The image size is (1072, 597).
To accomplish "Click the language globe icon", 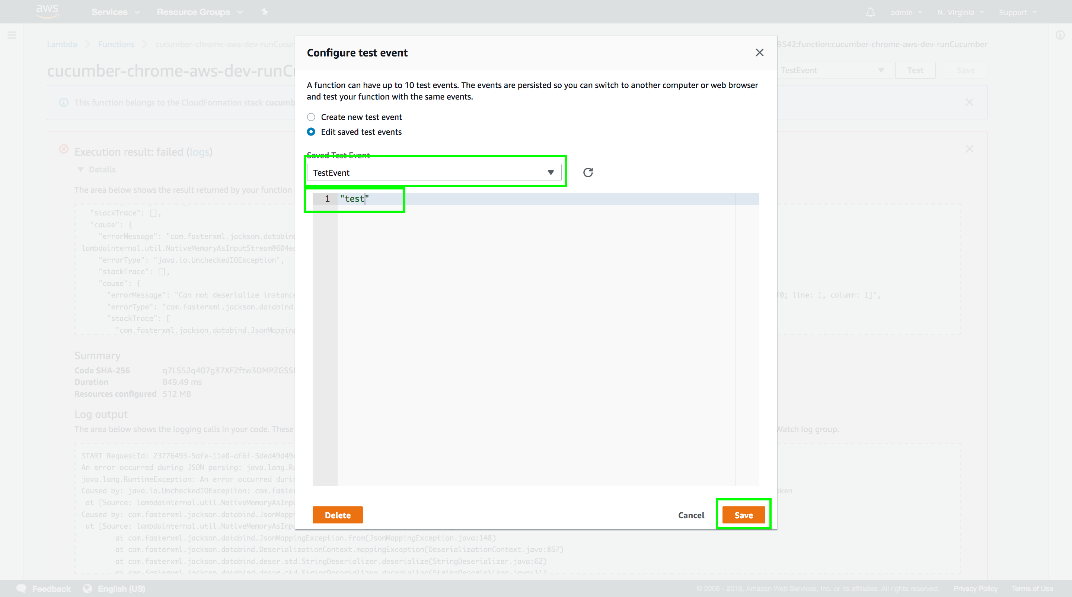I will click(87, 588).
